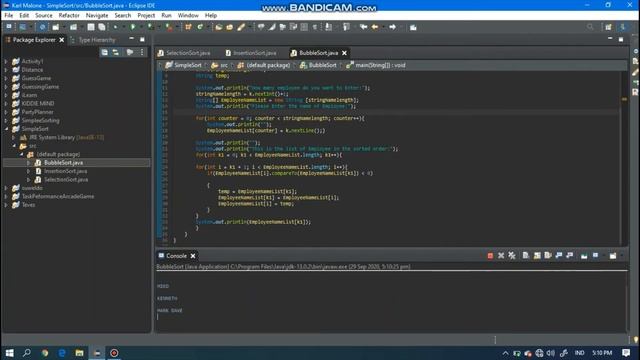Open Chrome from taskbar

click(x=44, y=353)
